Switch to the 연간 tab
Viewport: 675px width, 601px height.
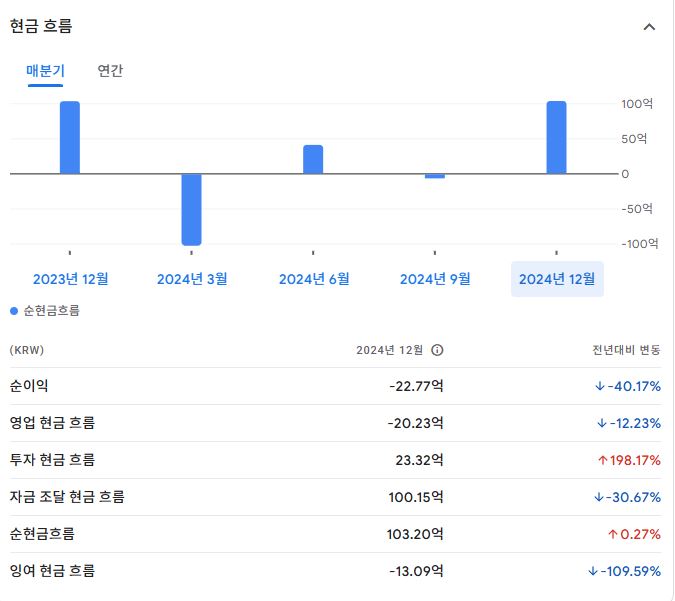click(x=110, y=71)
